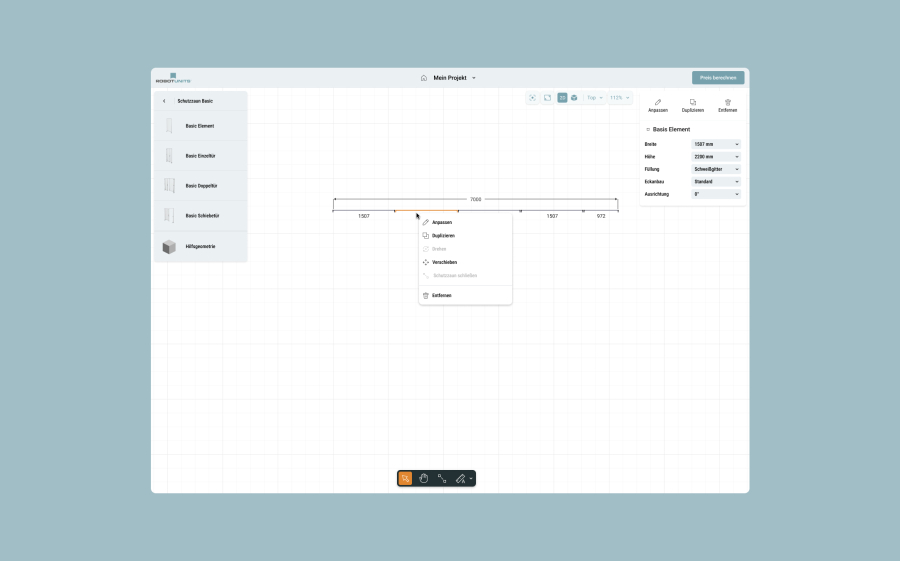This screenshot has width=900, height=561.
Task: Choose Verschieben in the context menu
Action: point(444,262)
